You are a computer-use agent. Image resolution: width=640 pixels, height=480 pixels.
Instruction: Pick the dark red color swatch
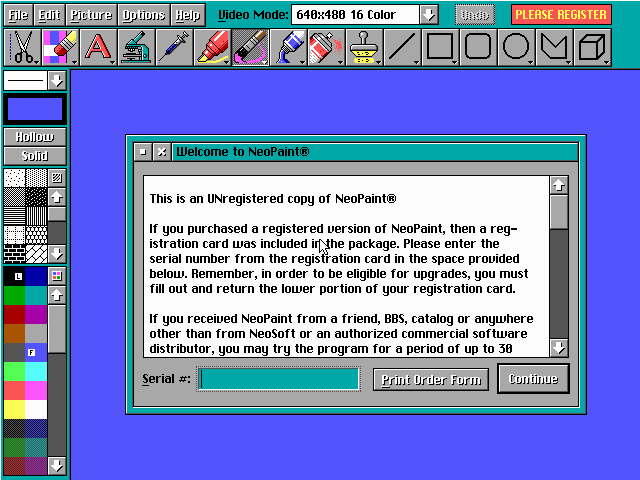pos(14,315)
